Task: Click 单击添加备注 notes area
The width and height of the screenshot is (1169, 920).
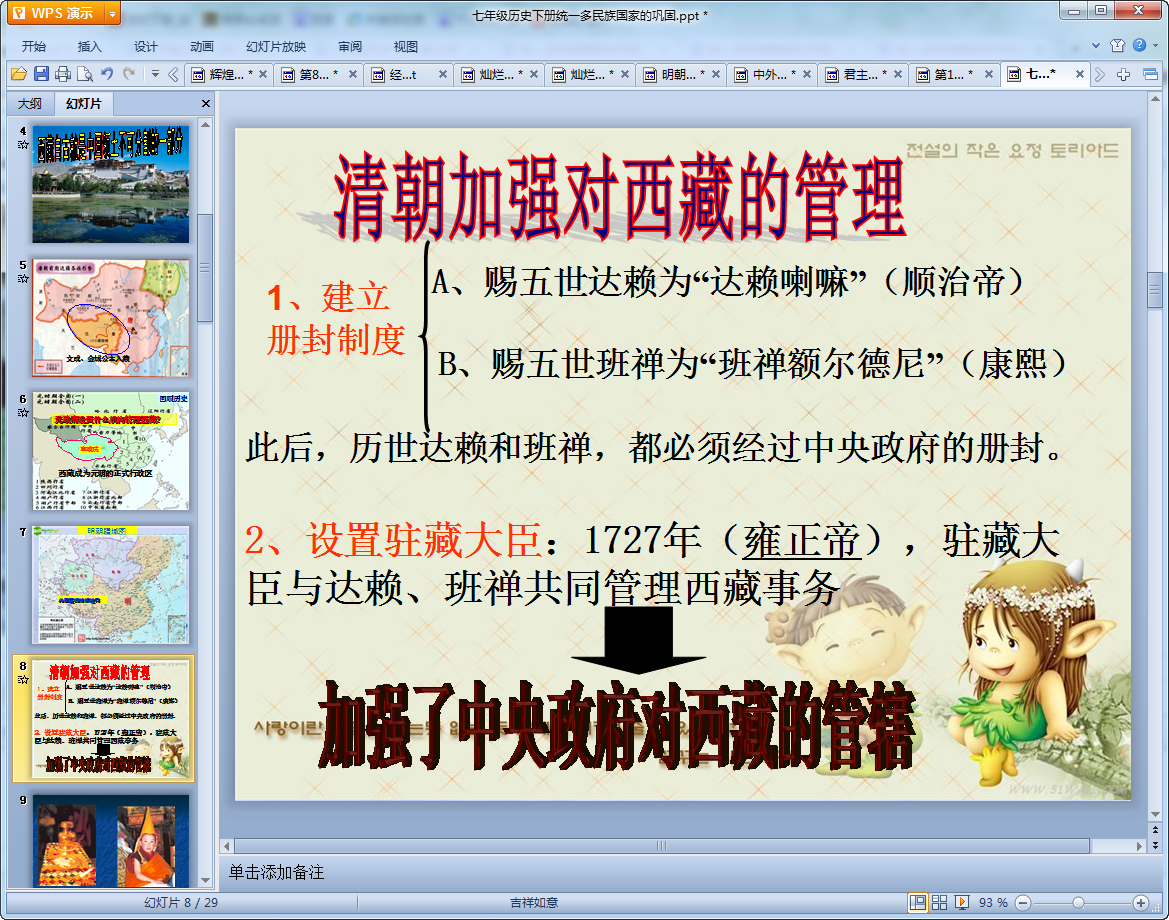Action: 277,872
